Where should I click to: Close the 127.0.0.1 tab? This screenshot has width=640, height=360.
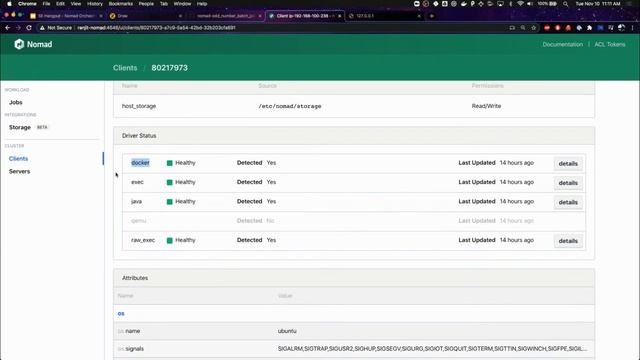tap(419, 16)
